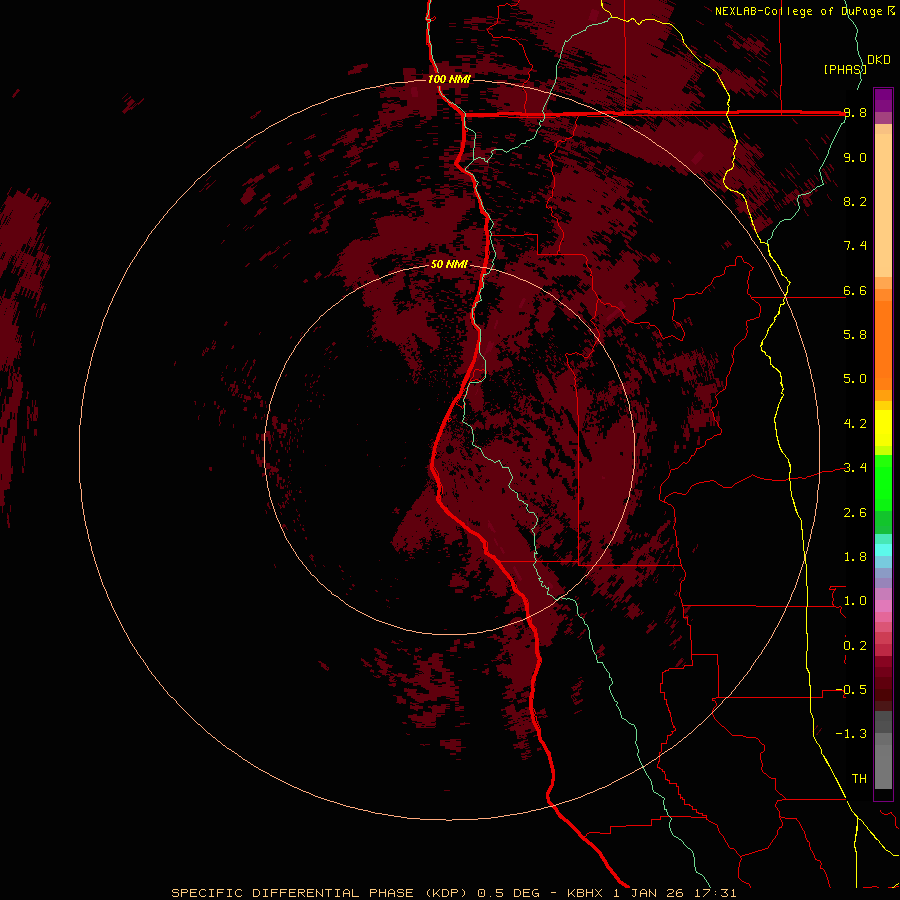Select the 9.0 scale value

pyautogui.click(x=855, y=157)
